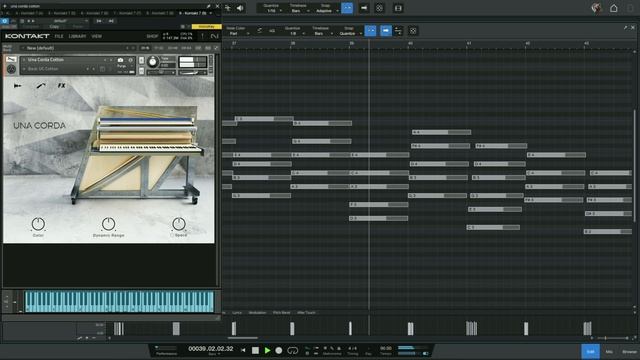The image size is (640, 360).
Task: Click the editor sync cursor icon
Action: pyautogui.click(x=398, y=31)
